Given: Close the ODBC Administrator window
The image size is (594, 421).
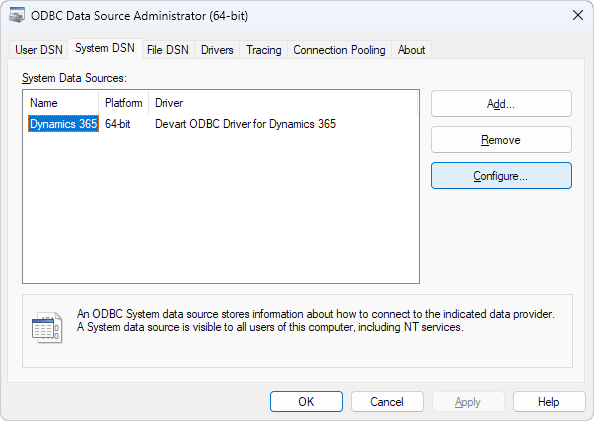Looking at the screenshot, I should click(x=578, y=16).
